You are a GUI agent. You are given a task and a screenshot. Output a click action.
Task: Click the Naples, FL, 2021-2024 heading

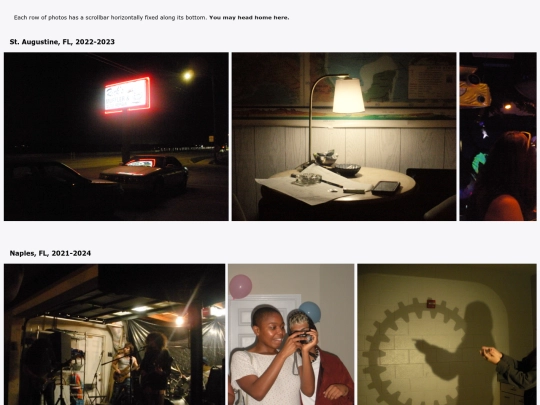click(x=50, y=253)
